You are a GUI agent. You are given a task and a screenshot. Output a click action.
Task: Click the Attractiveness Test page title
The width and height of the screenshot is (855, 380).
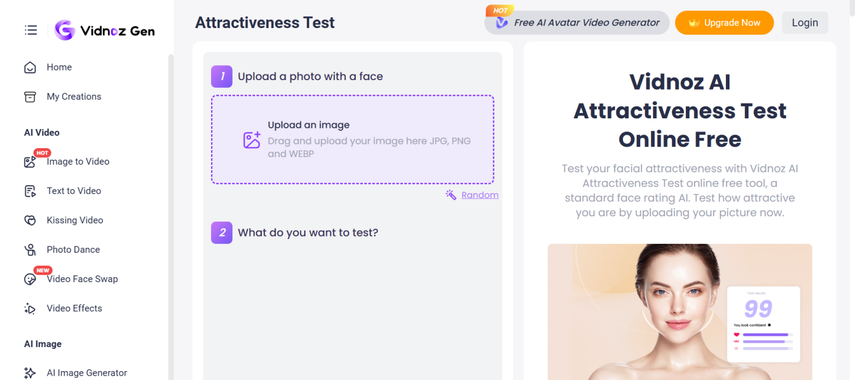point(265,23)
